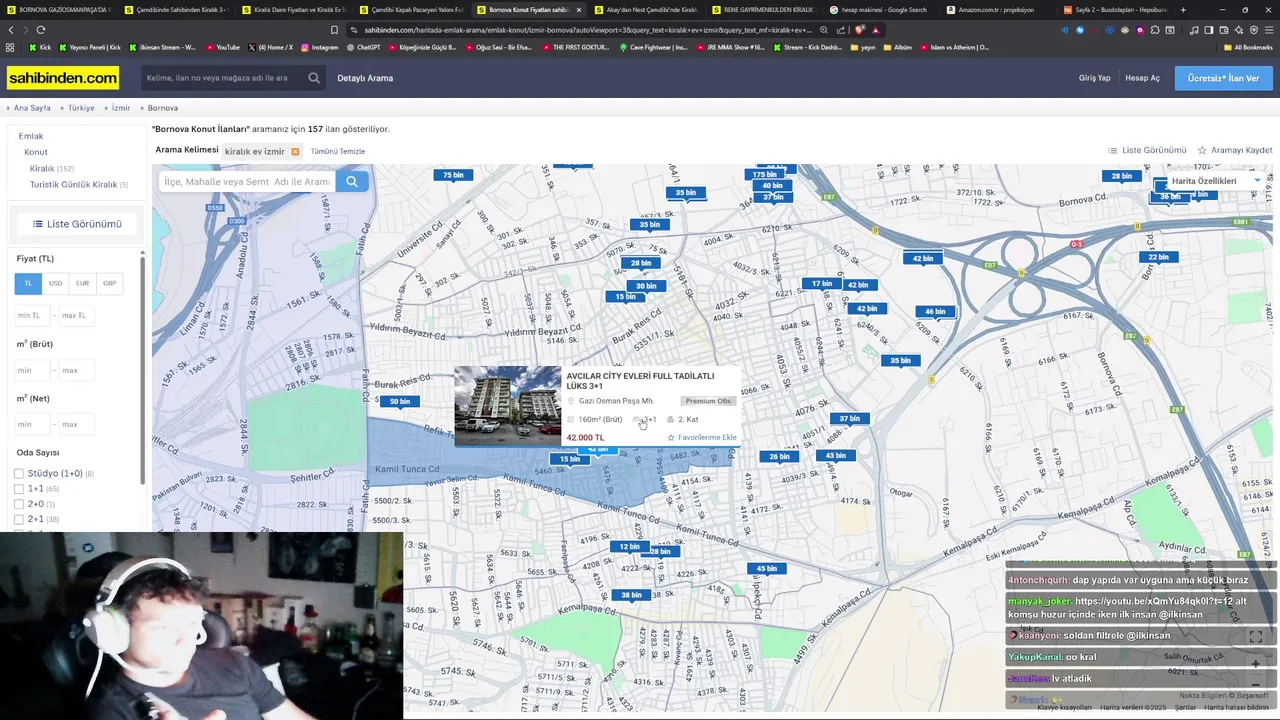The width and height of the screenshot is (1280, 720).
Task: Click Favorilerime Ekle on listing popup
Action: click(702, 437)
